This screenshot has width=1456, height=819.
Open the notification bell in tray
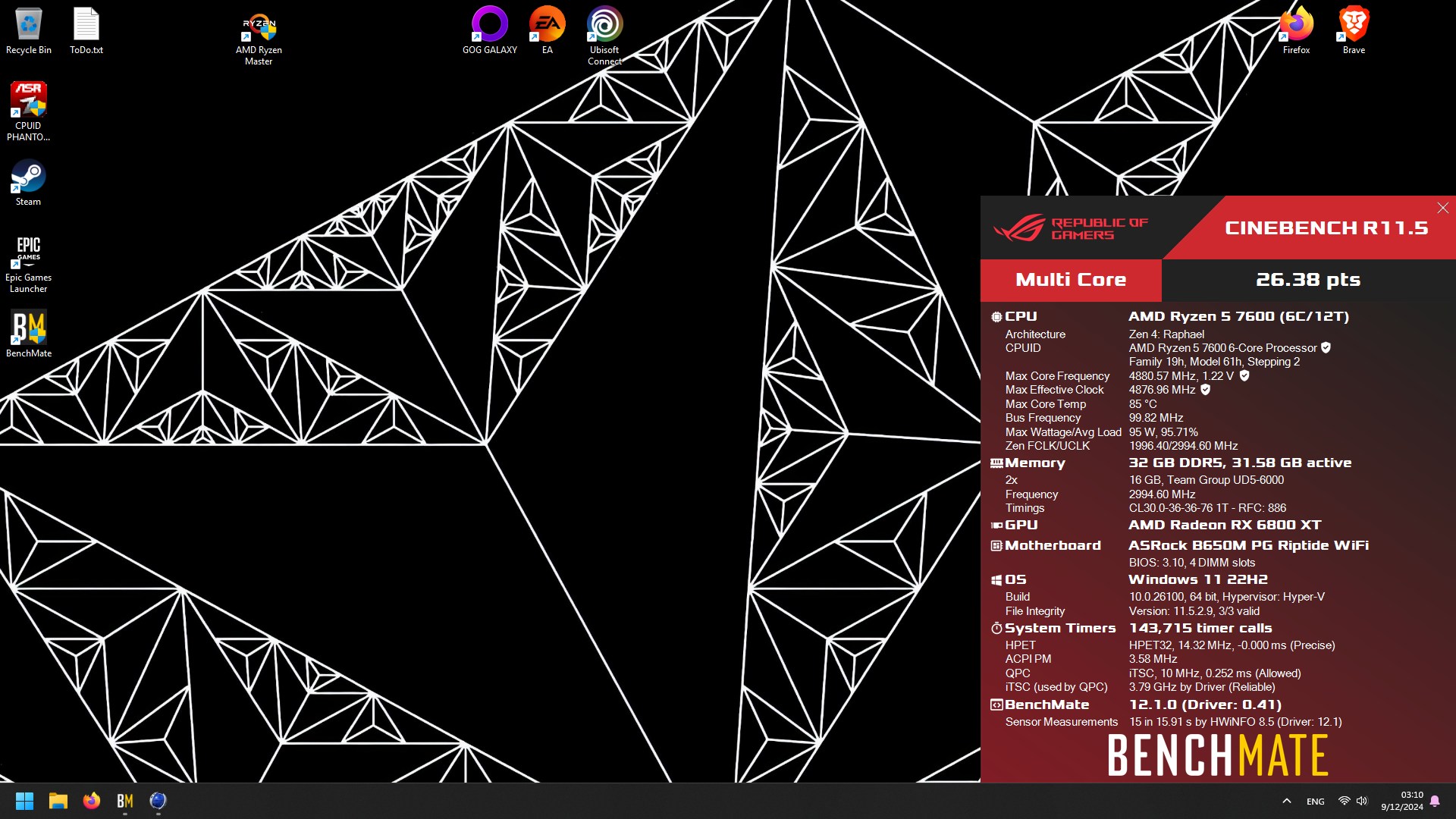click(x=1435, y=801)
